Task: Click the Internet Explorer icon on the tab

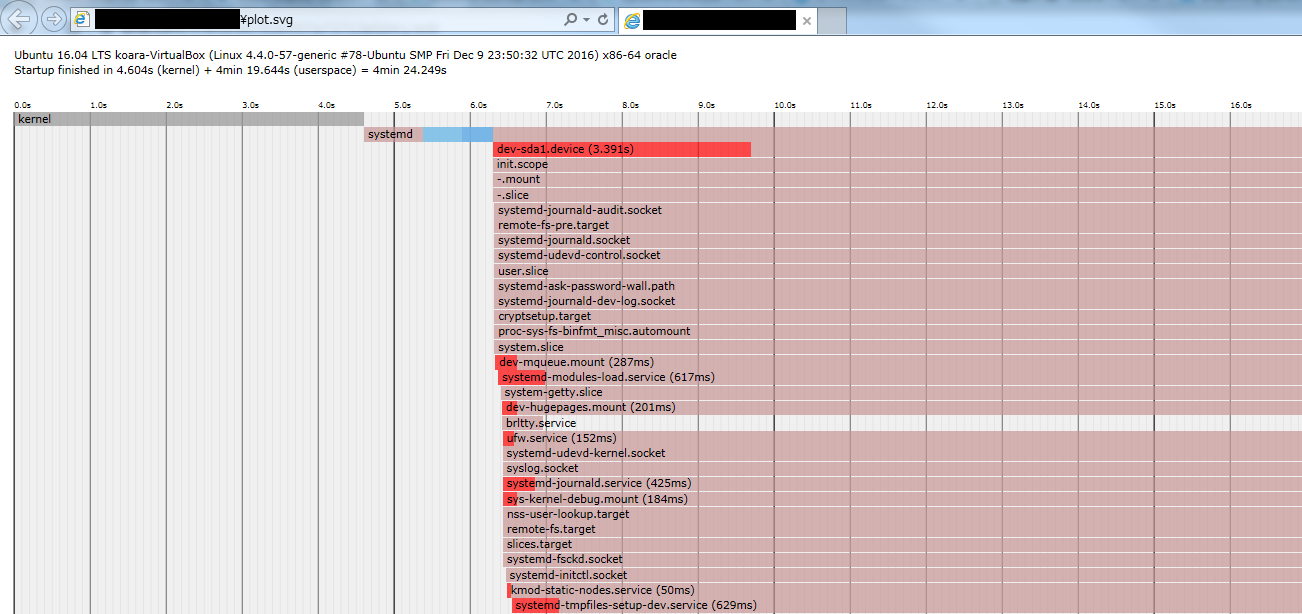Action: (x=630, y=19)
